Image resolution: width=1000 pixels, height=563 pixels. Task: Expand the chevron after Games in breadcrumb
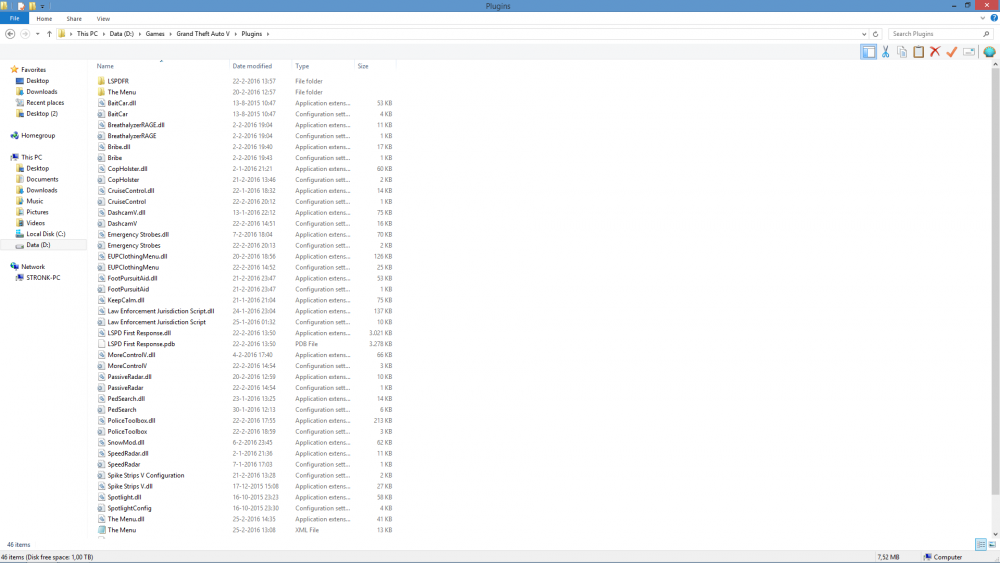coord(170,34)
